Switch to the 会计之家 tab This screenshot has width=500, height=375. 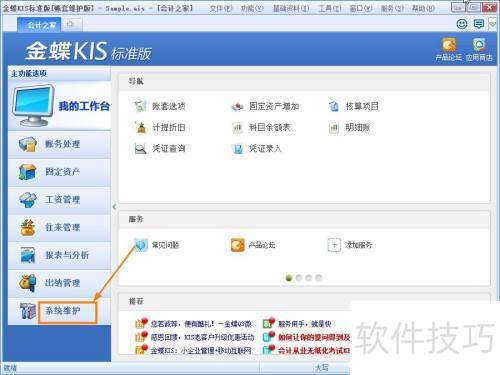coord(39,25)
